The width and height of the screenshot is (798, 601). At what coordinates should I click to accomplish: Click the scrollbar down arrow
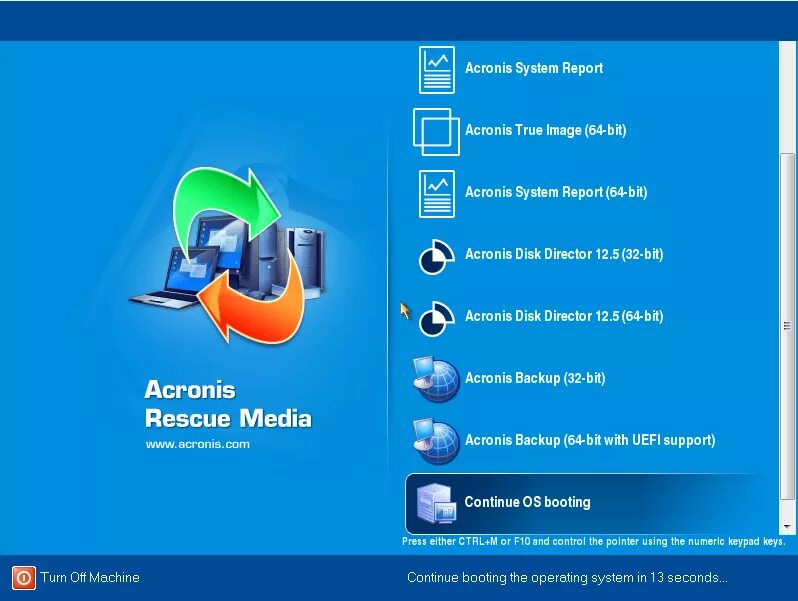[x=787, y=527]
